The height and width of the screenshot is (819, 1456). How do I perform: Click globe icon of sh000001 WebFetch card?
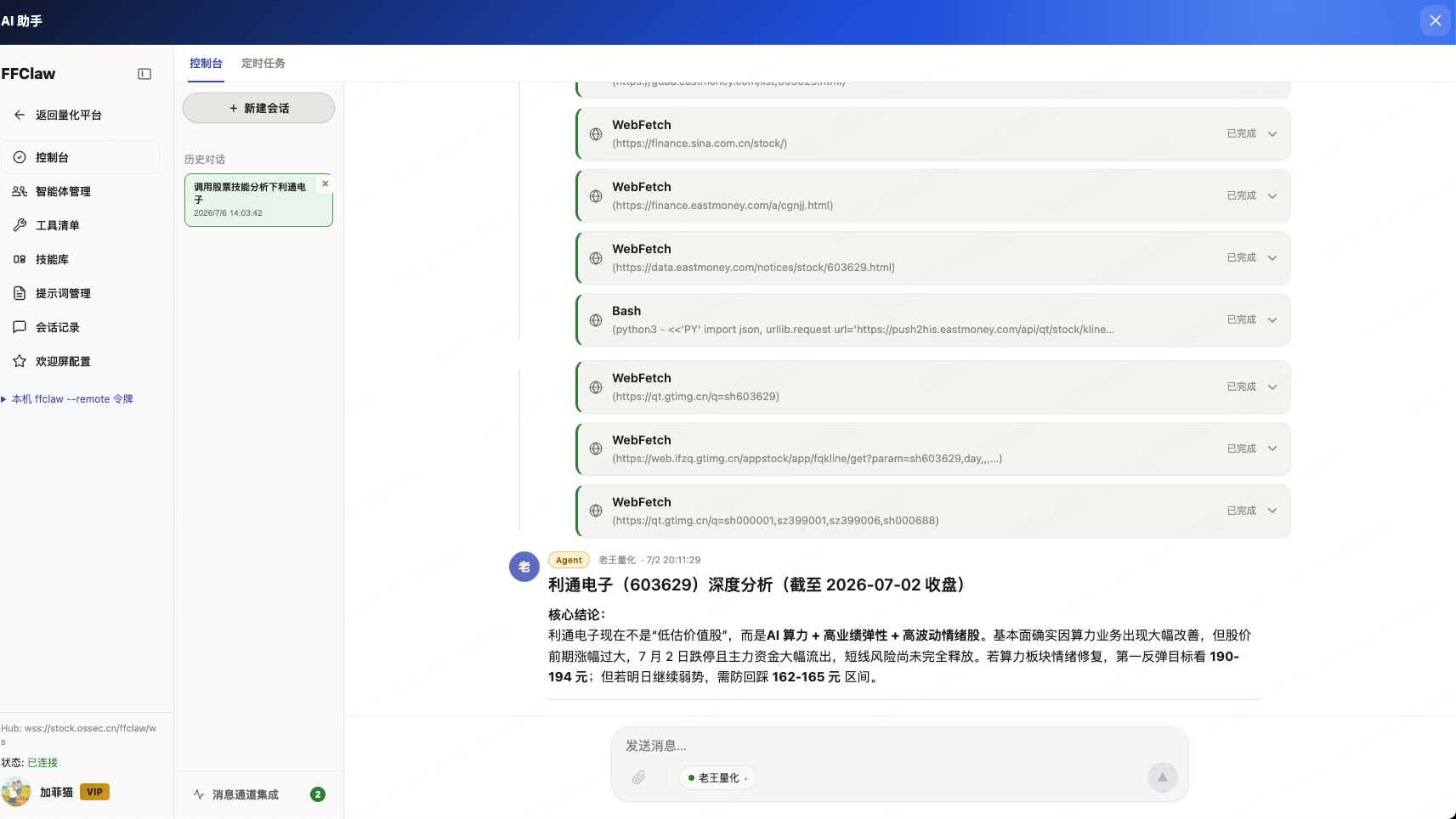pos(596,511)
